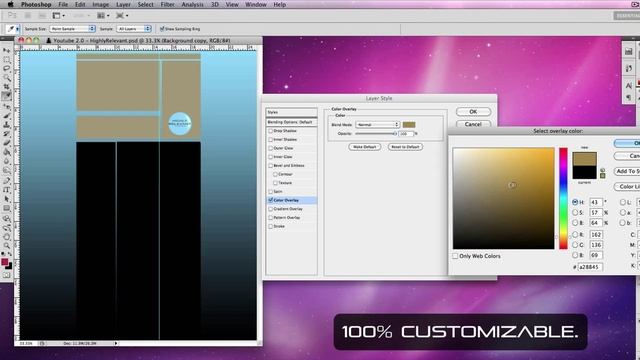
Task: Select the S saturation radio button
Action: click(x=575, y=212)
